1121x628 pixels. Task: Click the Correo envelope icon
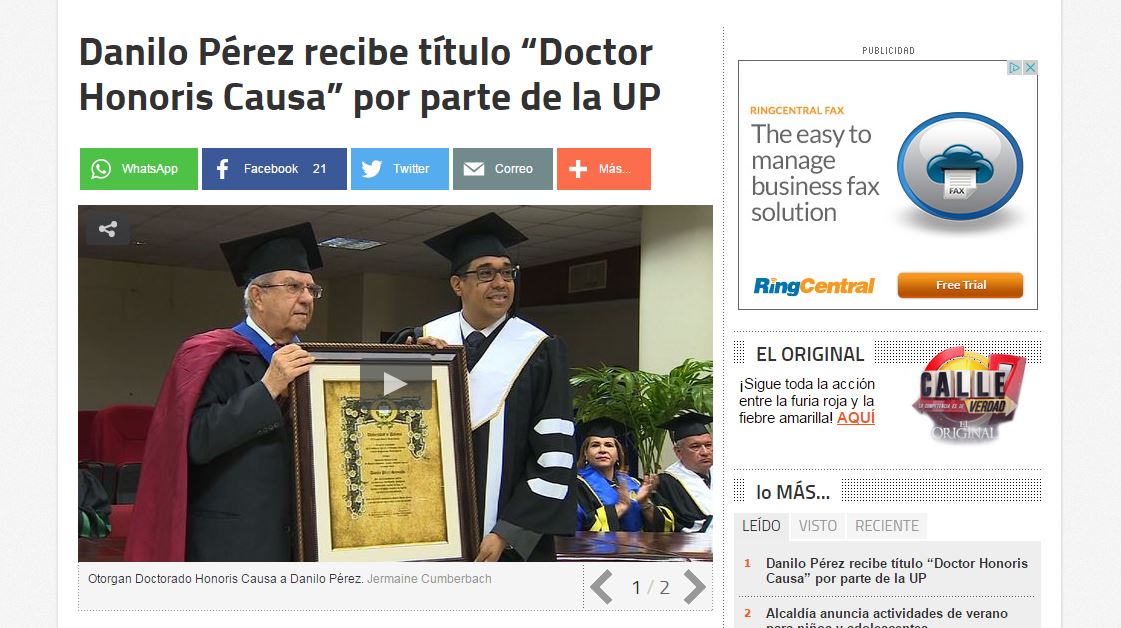[473, 169]
